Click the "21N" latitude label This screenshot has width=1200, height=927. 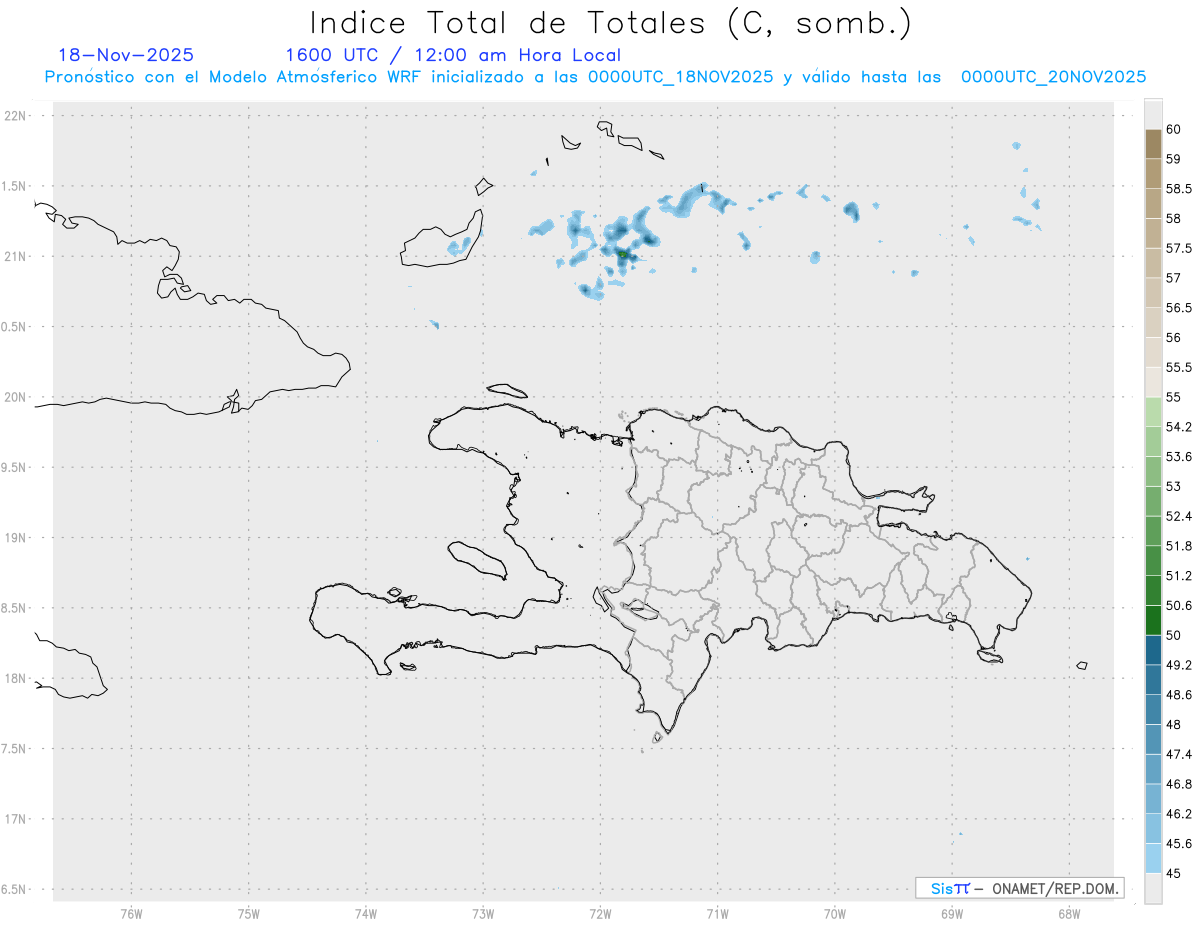(x=17, y=256)
